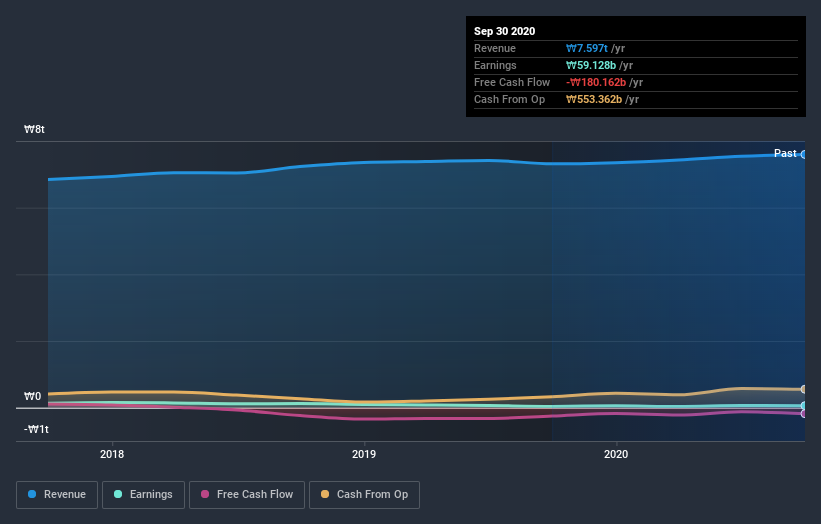Viewport: 821px width, 524px height.
Task: Click the tooltip Free Cash Flow label
Action: pos(512,82)
